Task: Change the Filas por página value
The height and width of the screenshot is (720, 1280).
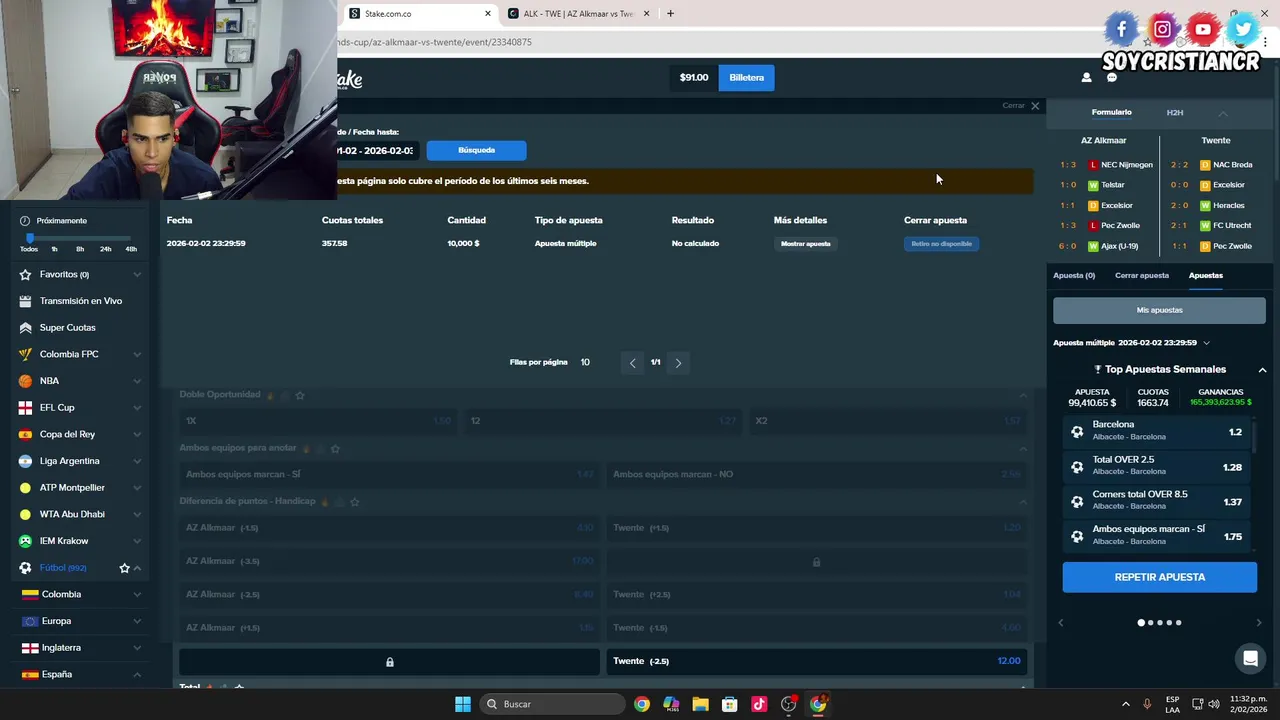Action: [585, 362]
